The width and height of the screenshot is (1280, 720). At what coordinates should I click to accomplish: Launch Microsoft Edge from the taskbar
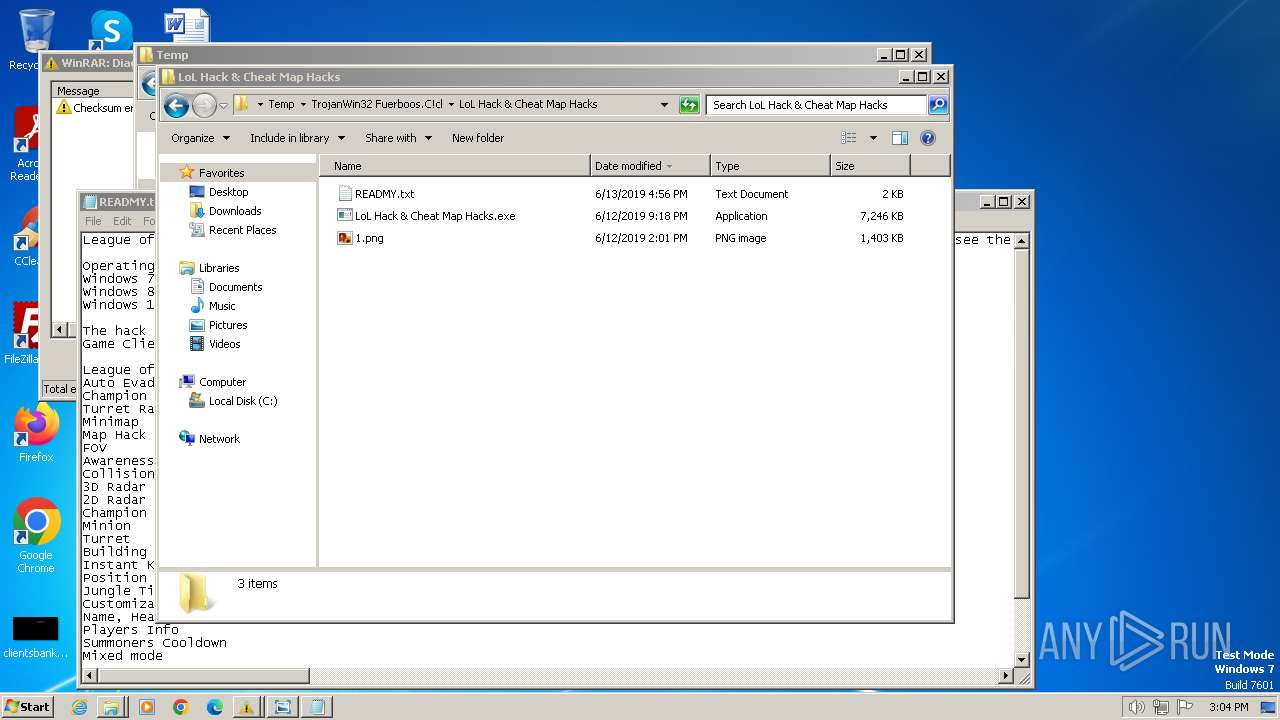pos(214,707)
